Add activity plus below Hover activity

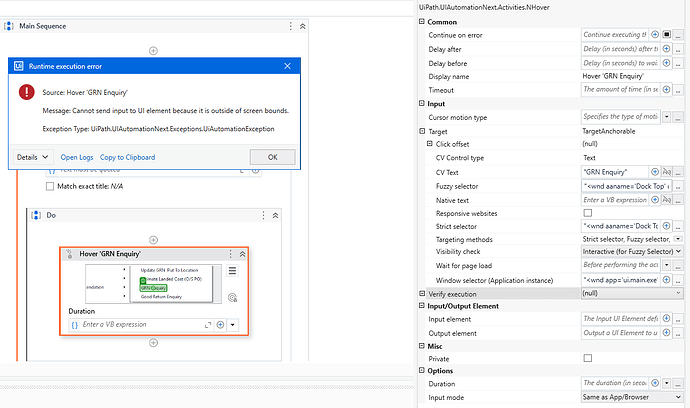[x=153, y=342]
